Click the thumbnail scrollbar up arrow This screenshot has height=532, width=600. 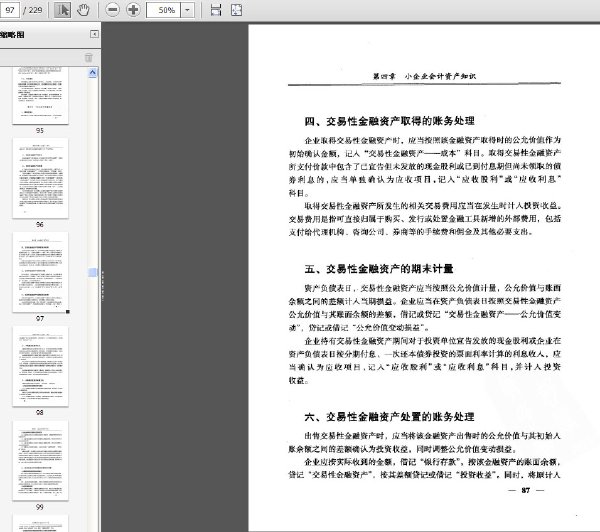[93, 72]
